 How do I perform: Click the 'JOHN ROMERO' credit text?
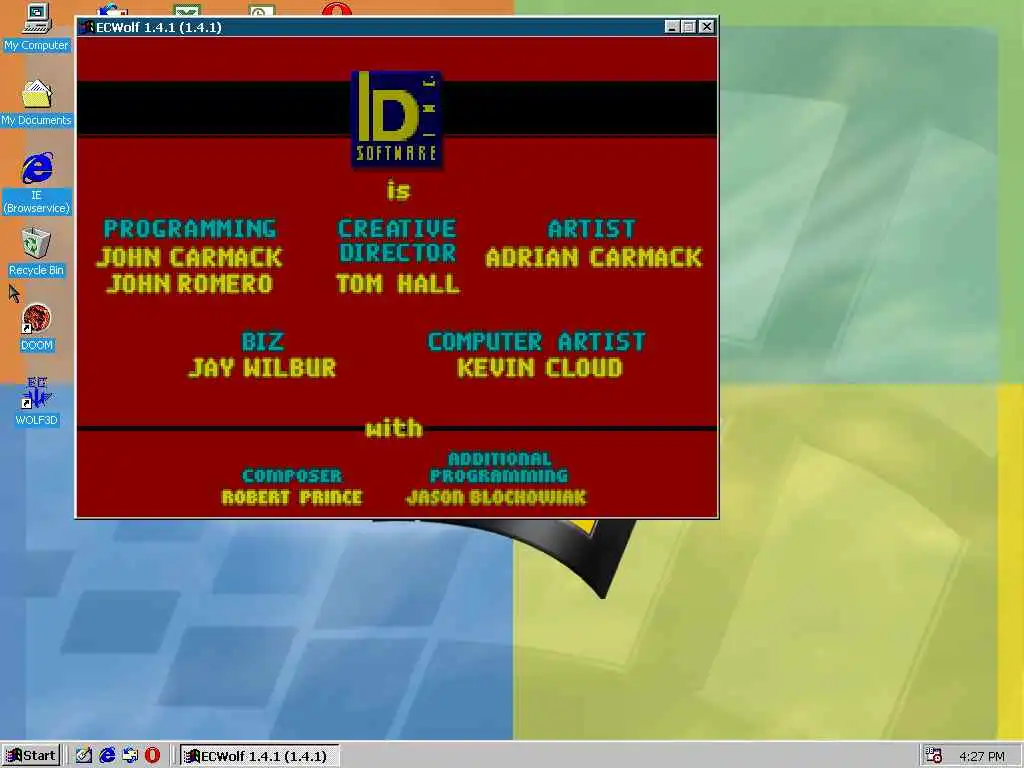pos(189,283)
